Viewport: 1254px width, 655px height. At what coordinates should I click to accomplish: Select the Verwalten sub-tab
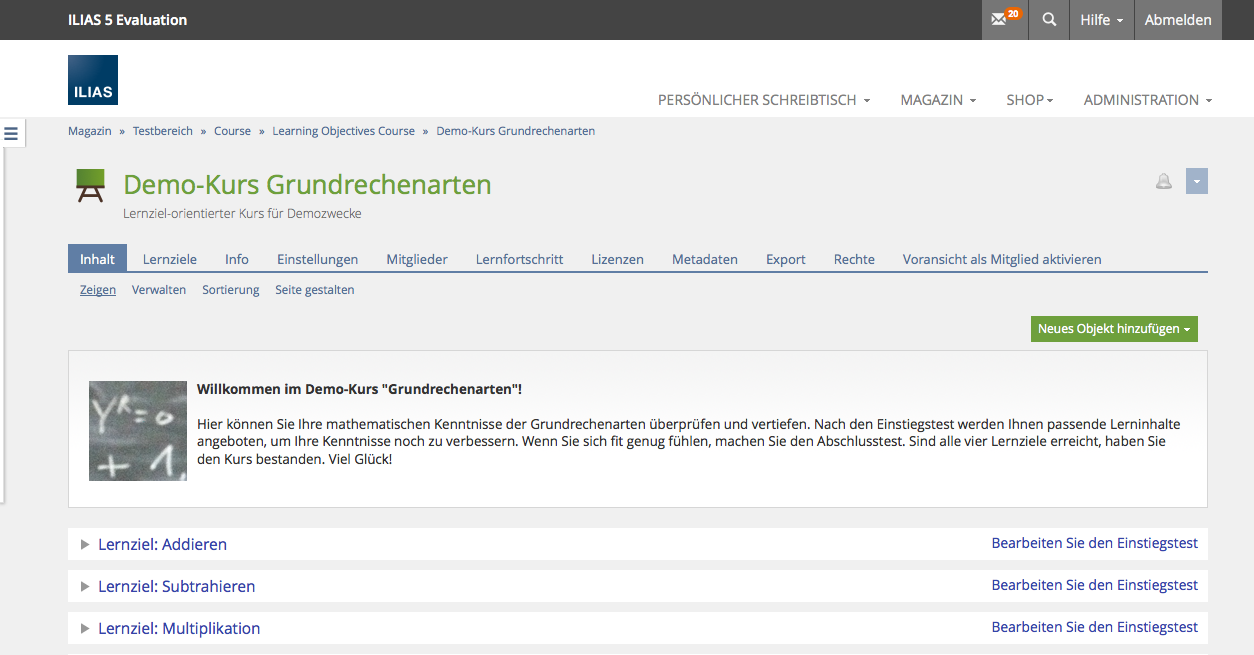(159, 290)
